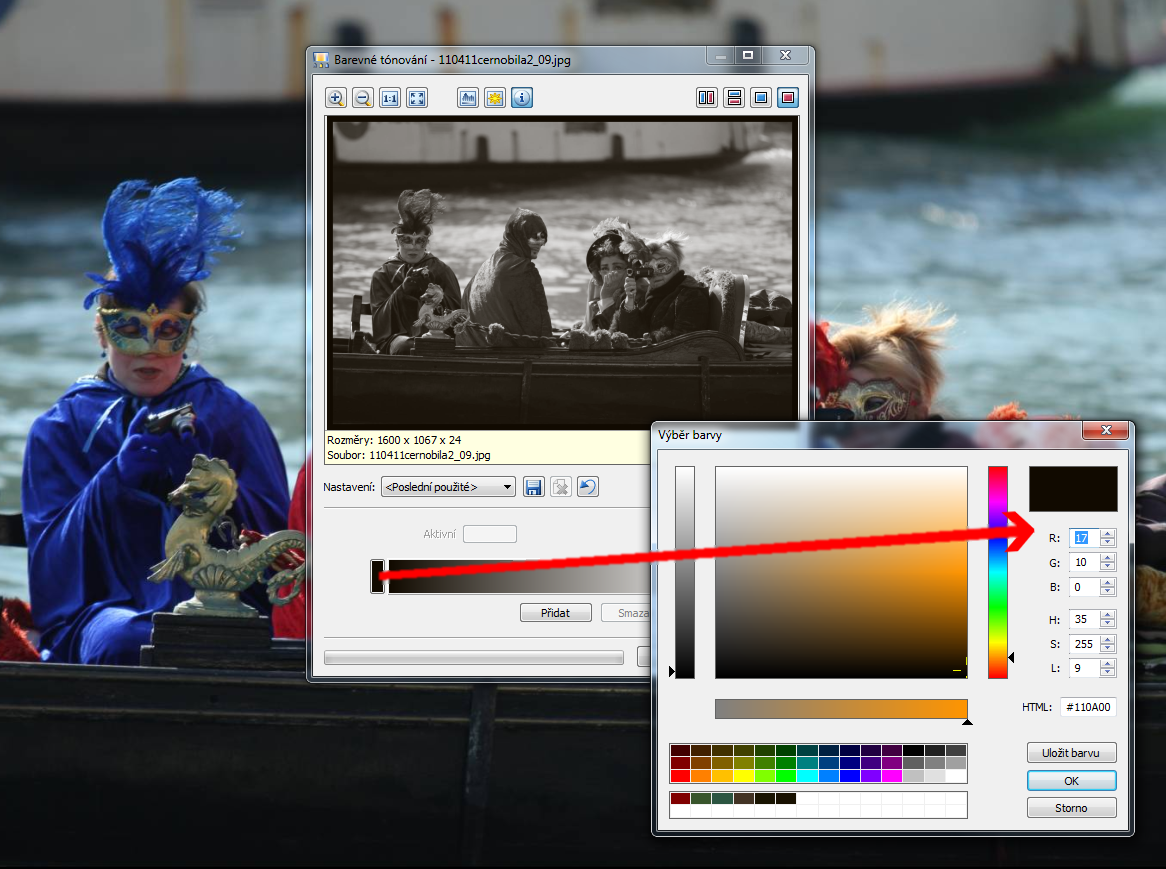1166x869 pixels.
Task: Click the zoom in magnifier icon
Action: pos(336,98)
